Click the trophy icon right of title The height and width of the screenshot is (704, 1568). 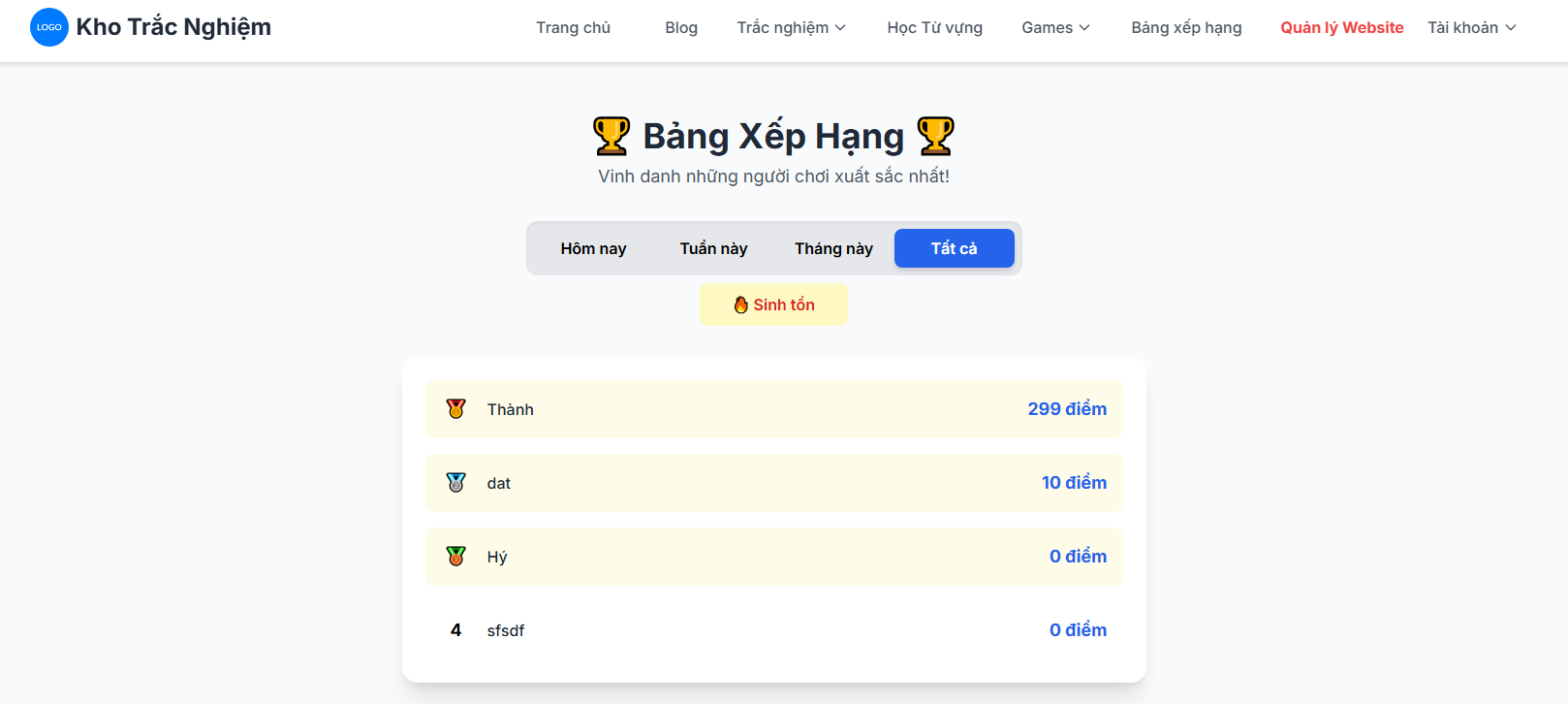[935, 137]
